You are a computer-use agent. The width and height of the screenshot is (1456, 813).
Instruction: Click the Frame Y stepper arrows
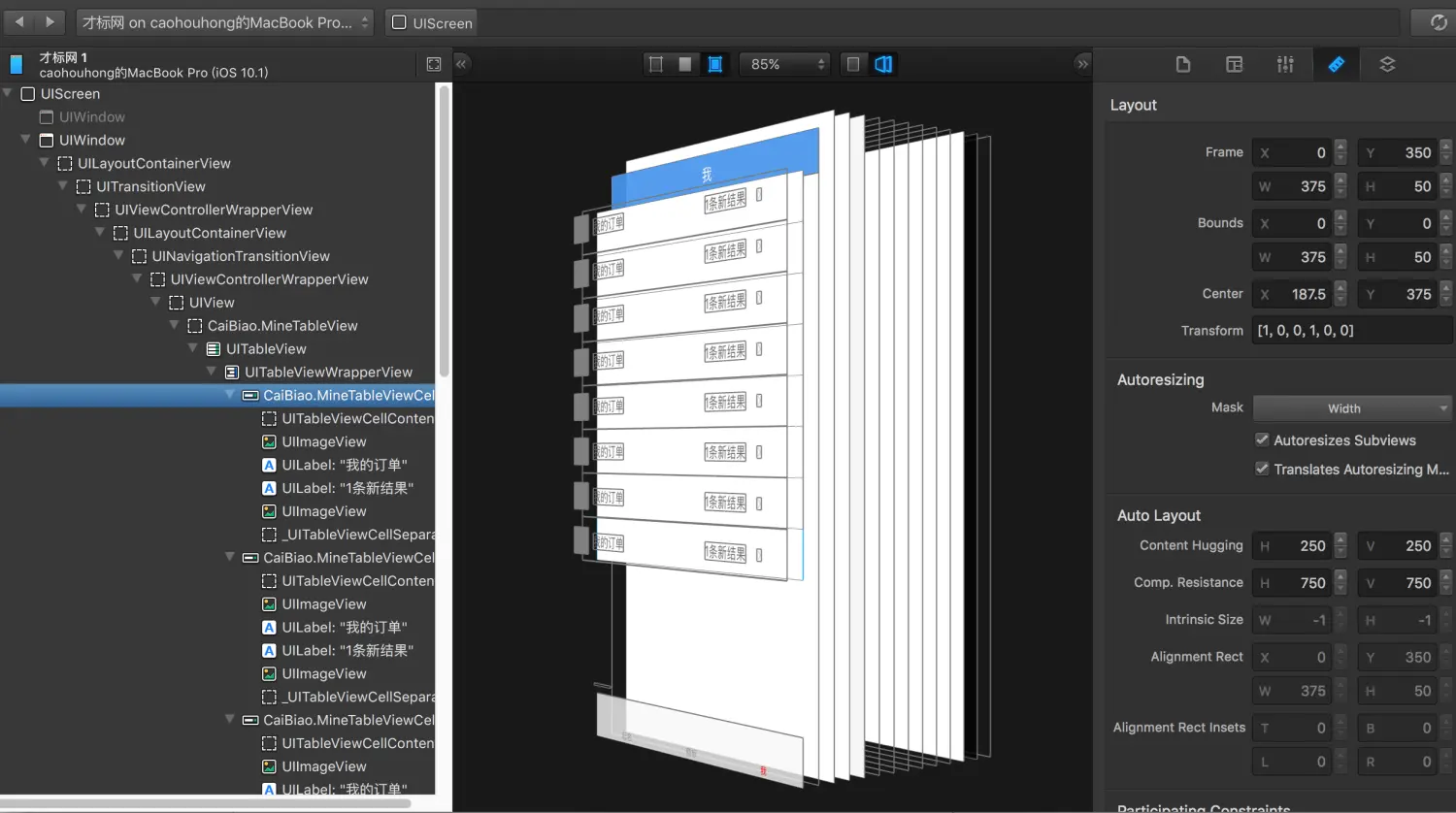1446,152
